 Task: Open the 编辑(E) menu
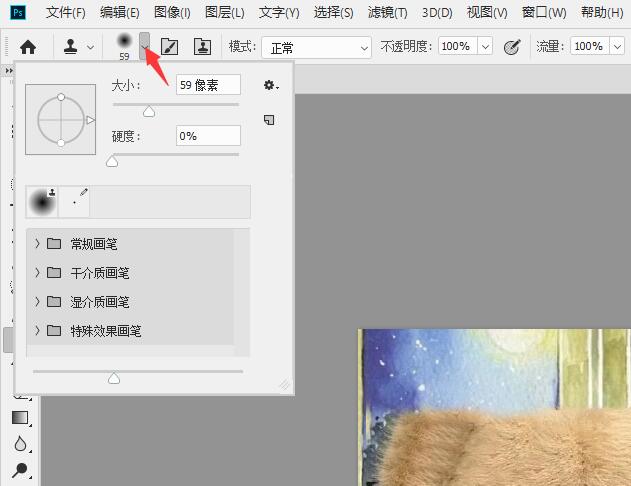coord(120,13)
